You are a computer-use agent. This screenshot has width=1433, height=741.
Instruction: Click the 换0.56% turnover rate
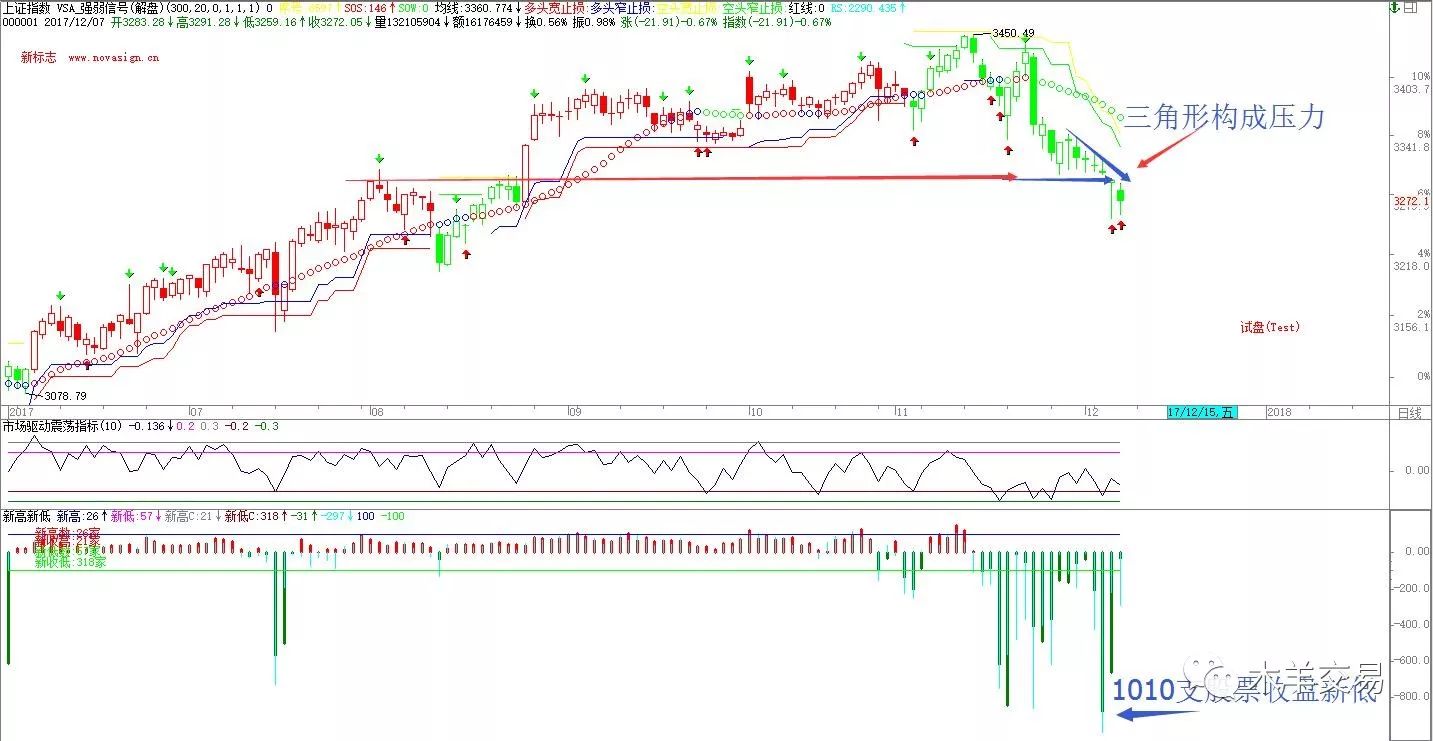(546, 21)
